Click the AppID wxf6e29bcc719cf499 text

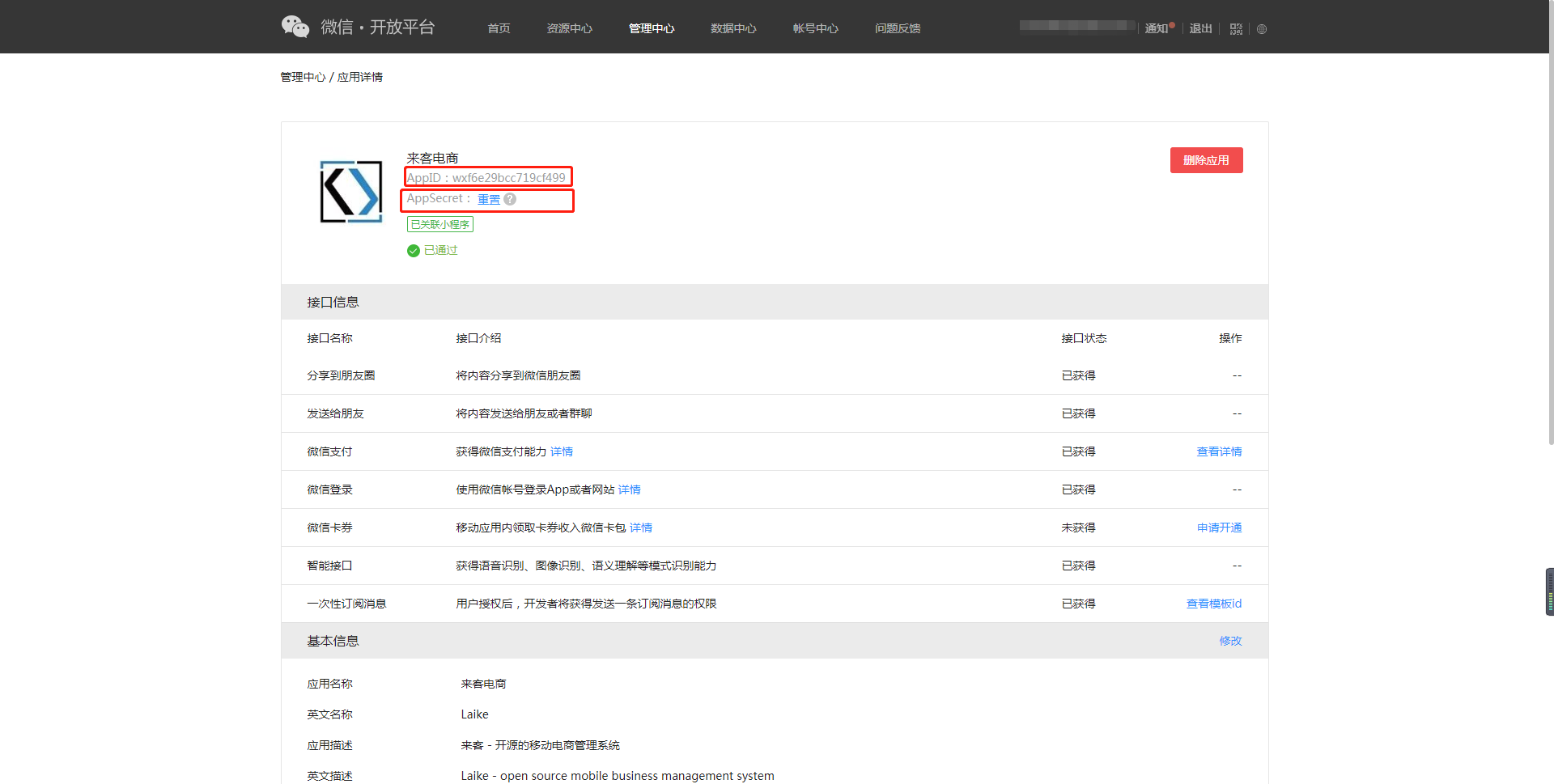(x=486, y=177)
